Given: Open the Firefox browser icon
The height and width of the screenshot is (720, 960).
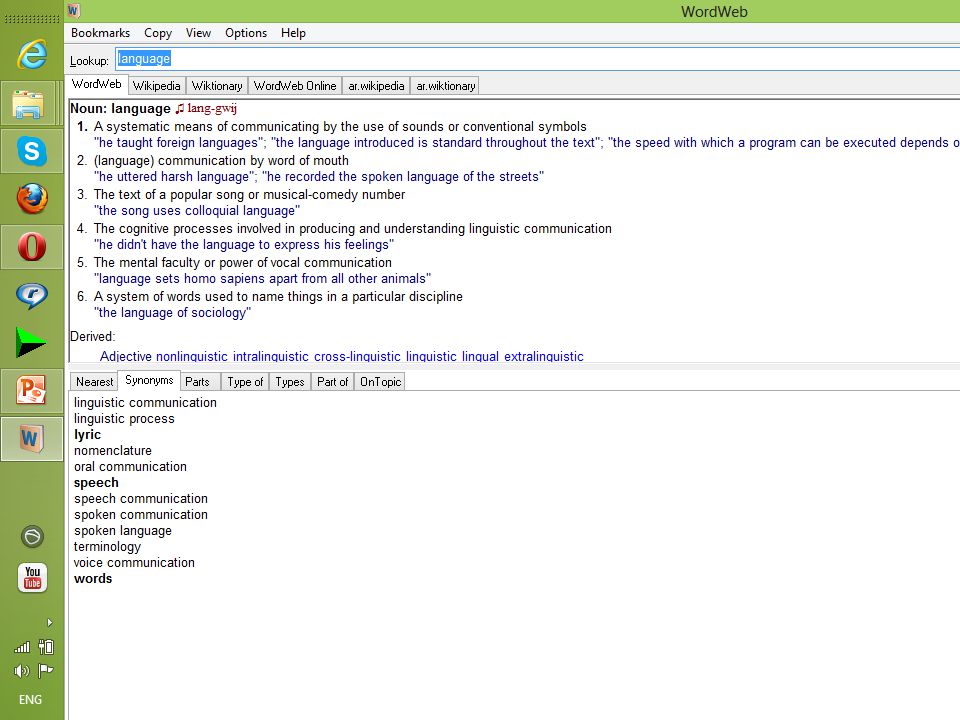Looking at the screenshot, I should tap(32, 198).
